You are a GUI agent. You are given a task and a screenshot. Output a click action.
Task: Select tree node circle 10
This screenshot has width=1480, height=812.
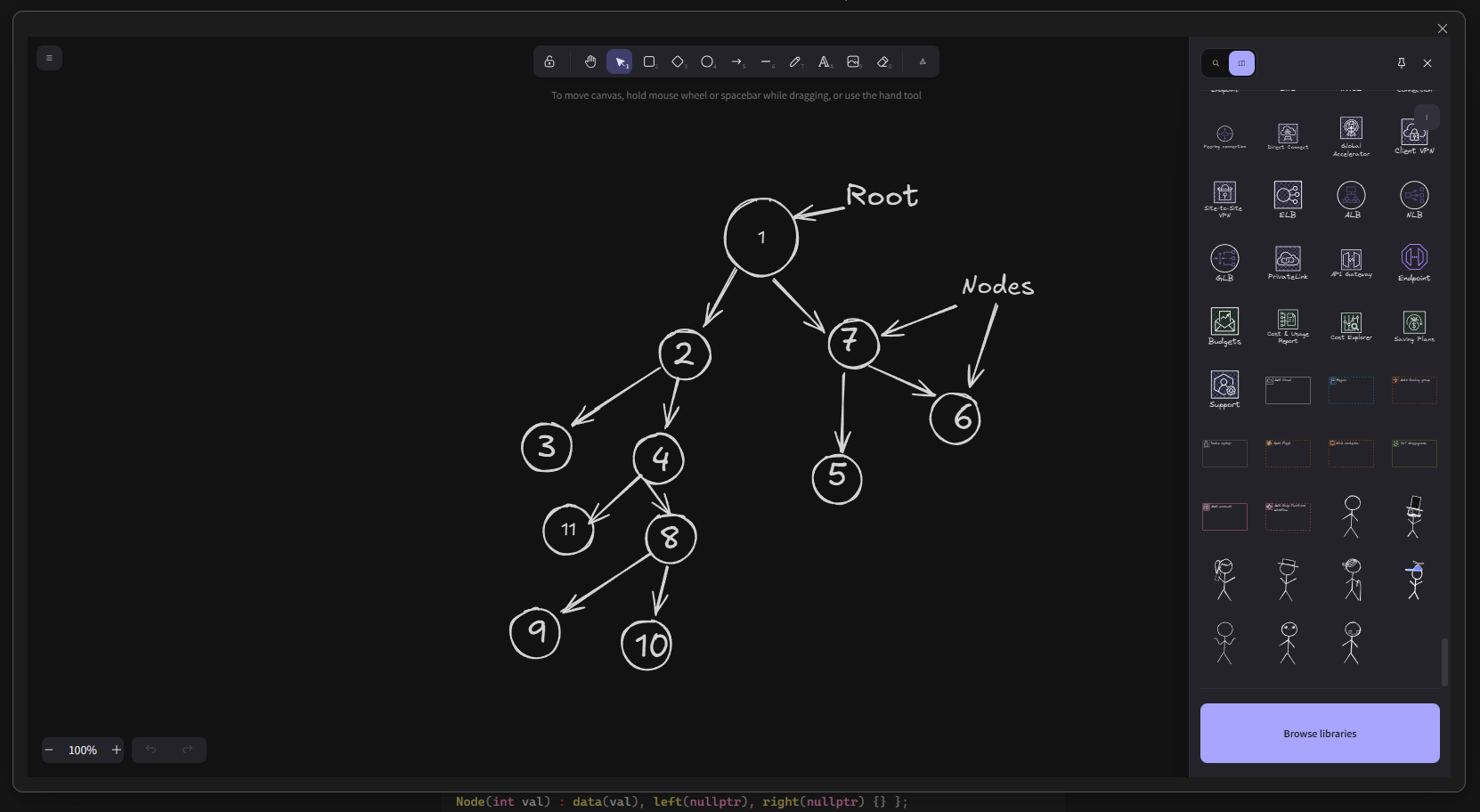(646, 645)
